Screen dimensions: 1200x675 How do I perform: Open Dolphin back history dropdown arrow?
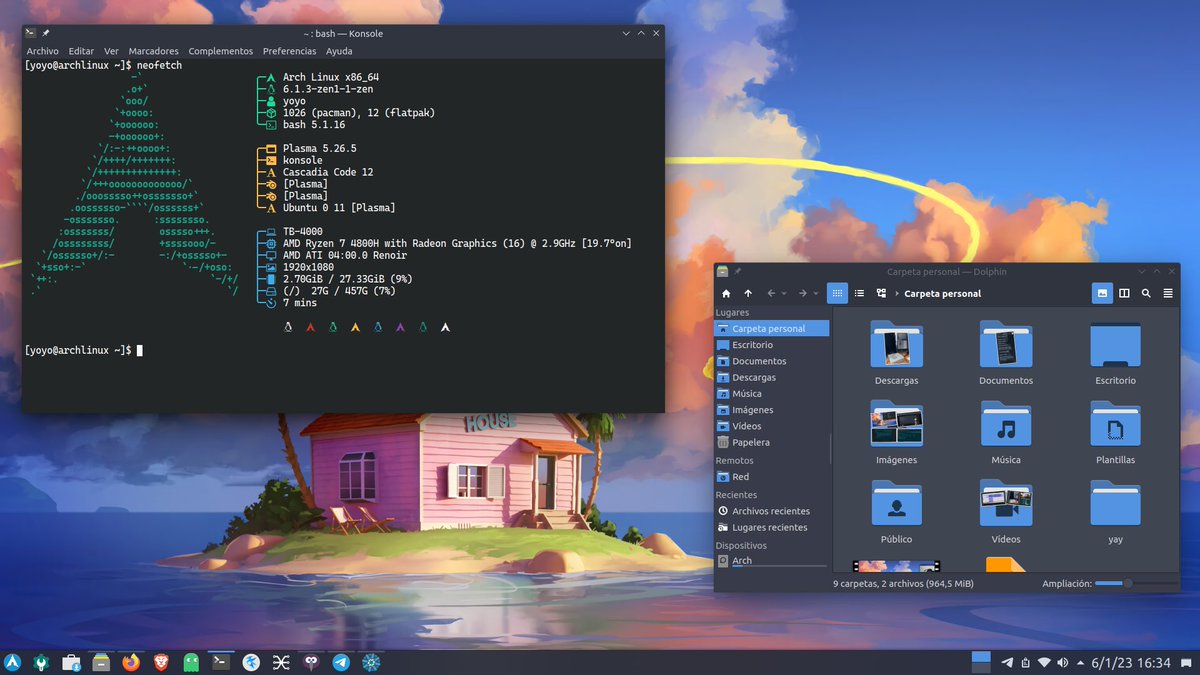point(784,293)
